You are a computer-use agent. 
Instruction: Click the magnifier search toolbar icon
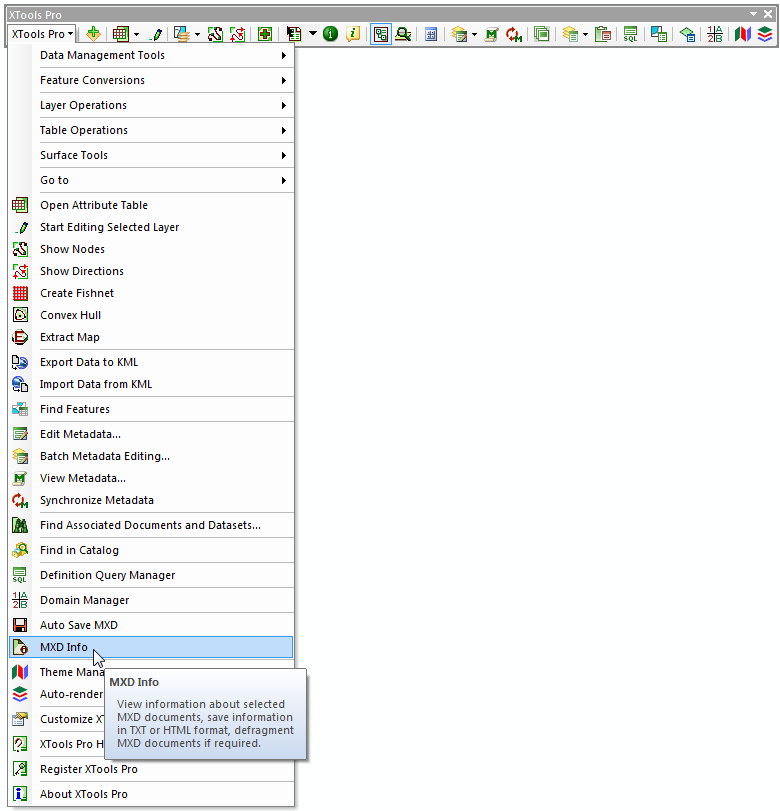coord(403,34)
